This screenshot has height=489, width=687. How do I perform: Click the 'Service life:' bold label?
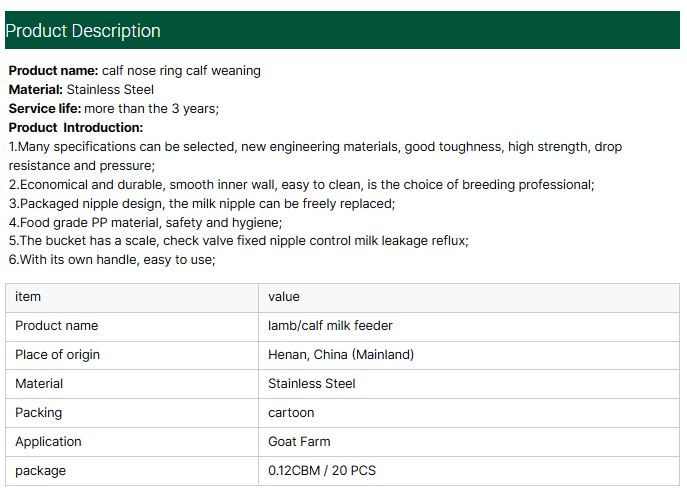click(x=45, y=109)
